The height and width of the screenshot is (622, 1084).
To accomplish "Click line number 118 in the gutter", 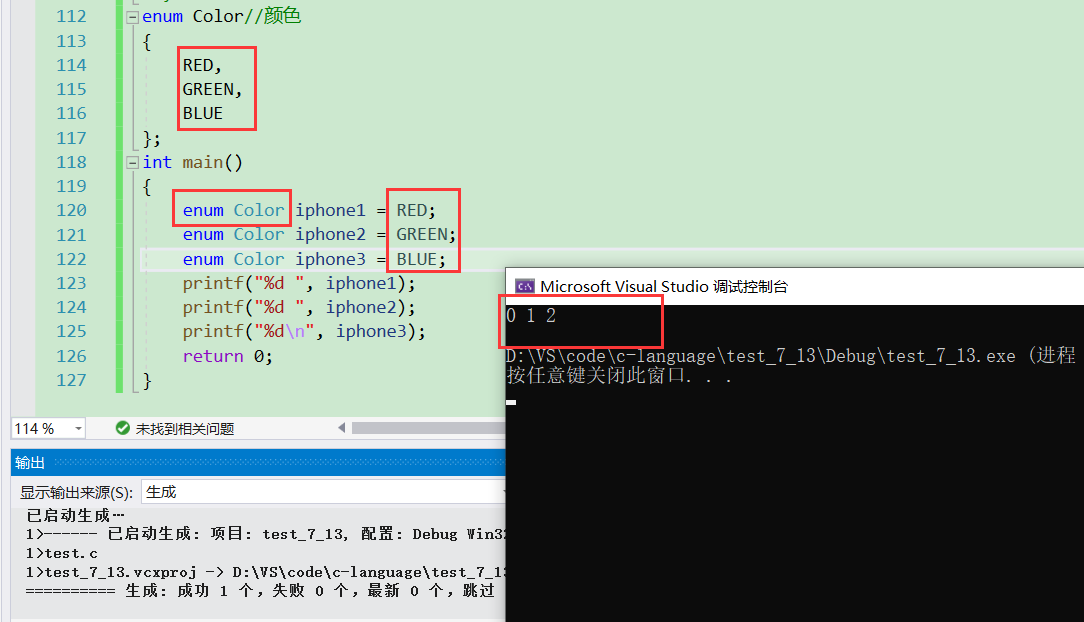I will [x=71, y=162].
